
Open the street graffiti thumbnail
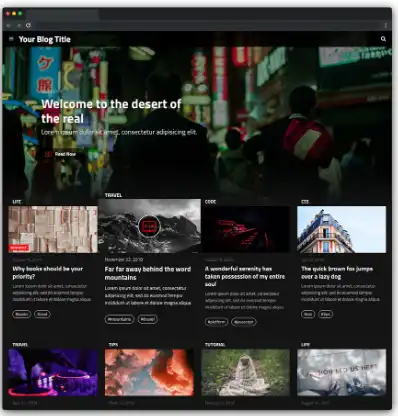click(342, 372)
